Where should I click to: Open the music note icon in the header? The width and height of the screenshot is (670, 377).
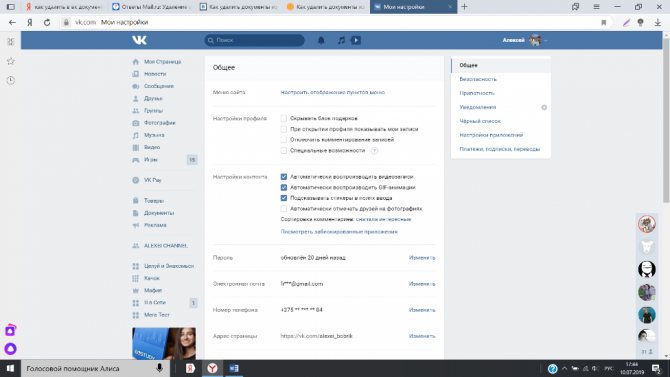(341, 40)
